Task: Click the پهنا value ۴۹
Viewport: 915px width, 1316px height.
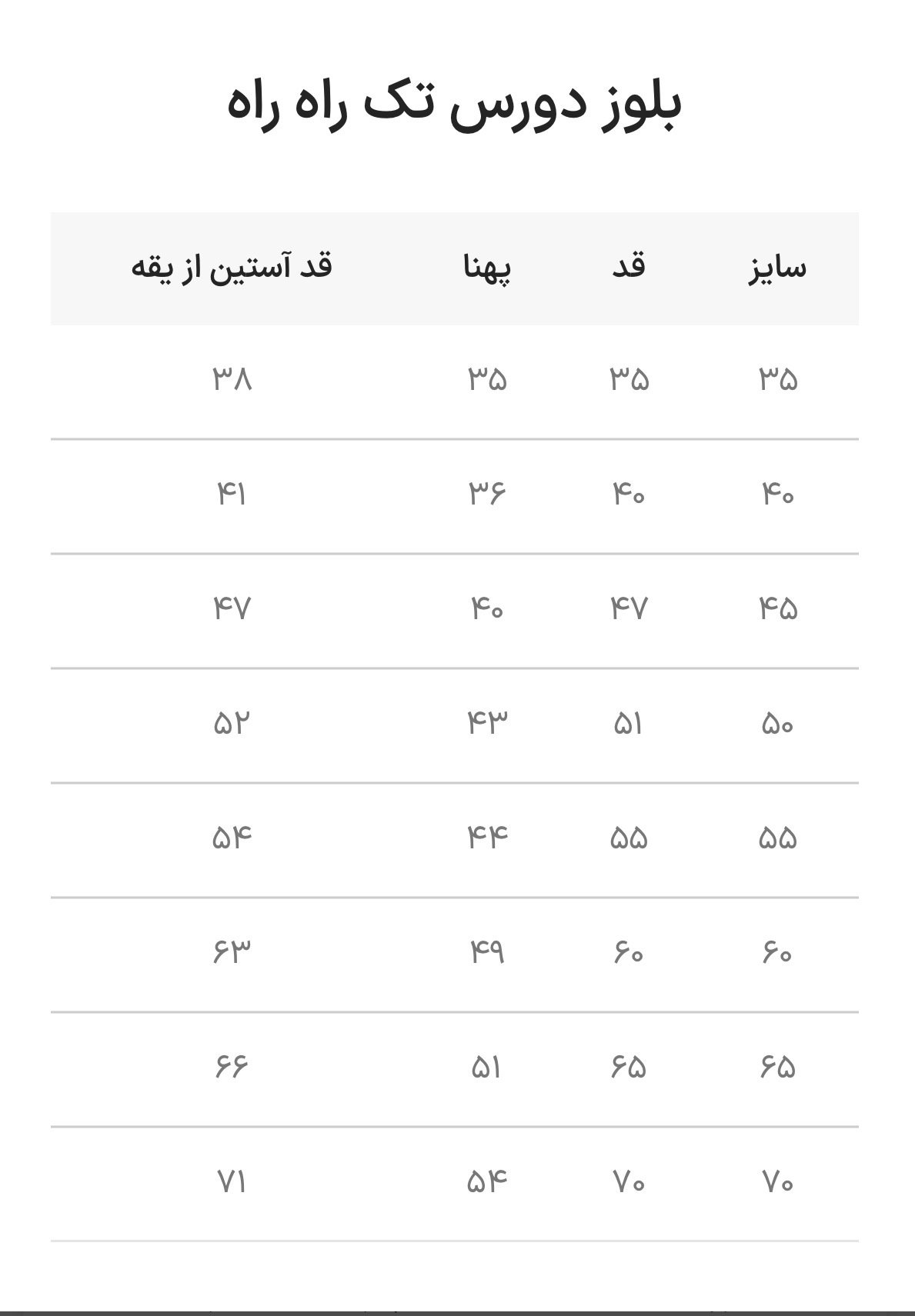Action: pos(488,952)
